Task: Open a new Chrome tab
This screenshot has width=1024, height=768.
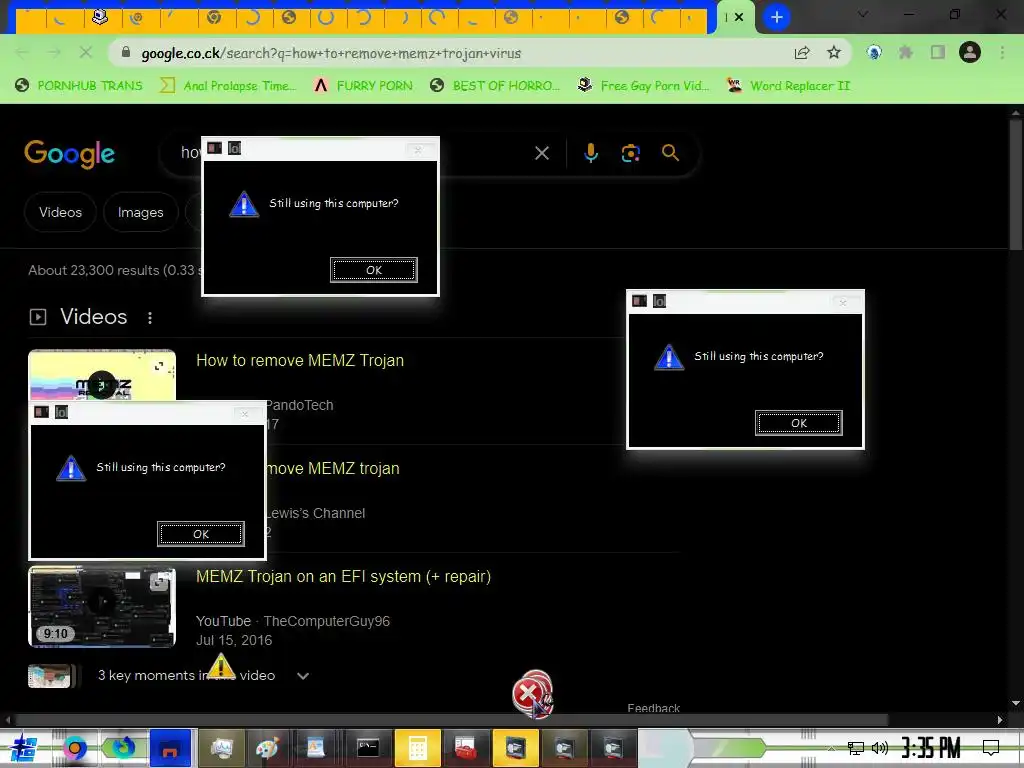Action: tap(776, 17)
